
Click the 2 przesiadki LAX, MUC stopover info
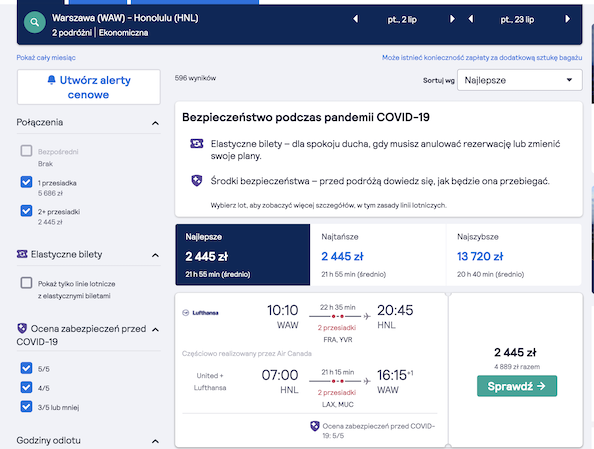pos(337,398)
